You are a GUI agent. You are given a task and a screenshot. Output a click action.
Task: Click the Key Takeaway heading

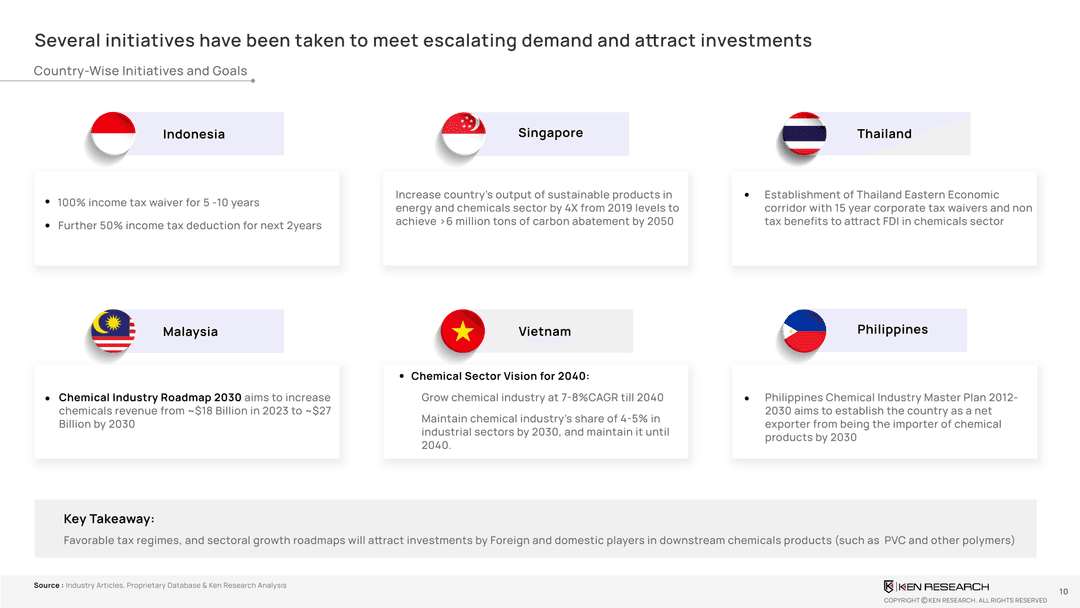(x=108, y=519)
